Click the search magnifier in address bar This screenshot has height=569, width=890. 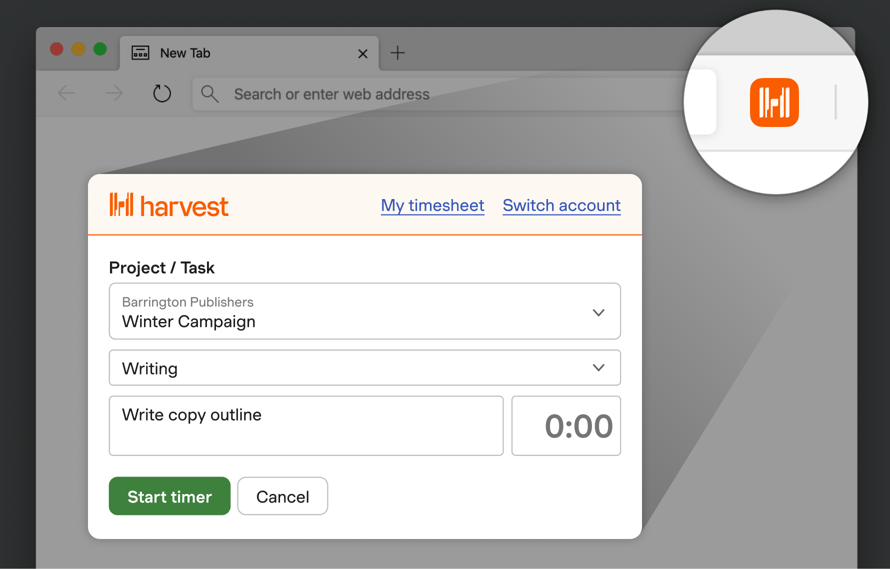[209, 94]
